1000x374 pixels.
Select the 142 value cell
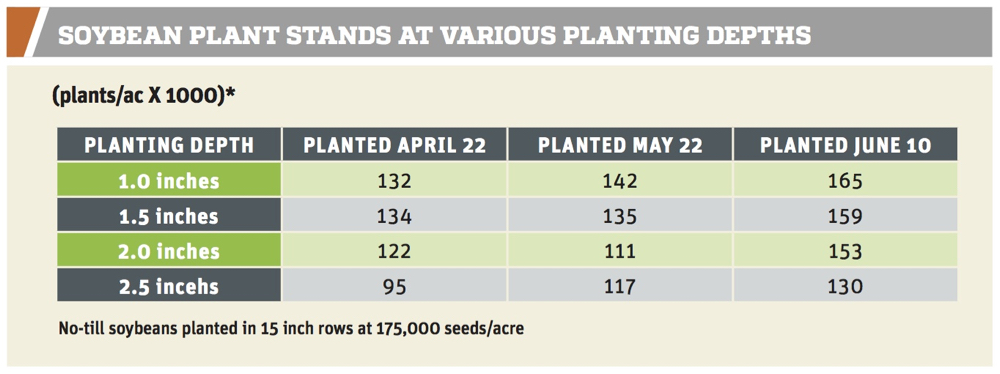tap(620, 181)
